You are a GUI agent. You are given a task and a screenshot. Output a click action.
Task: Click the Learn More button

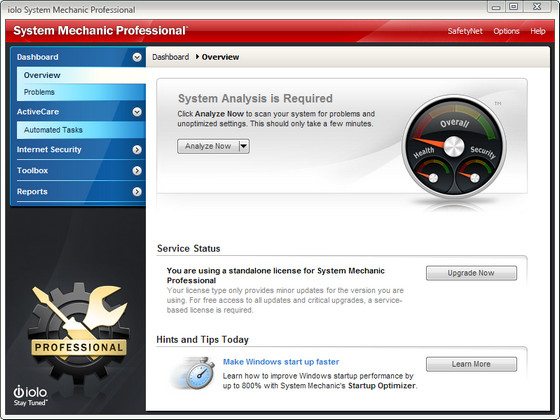coord(471,364)
